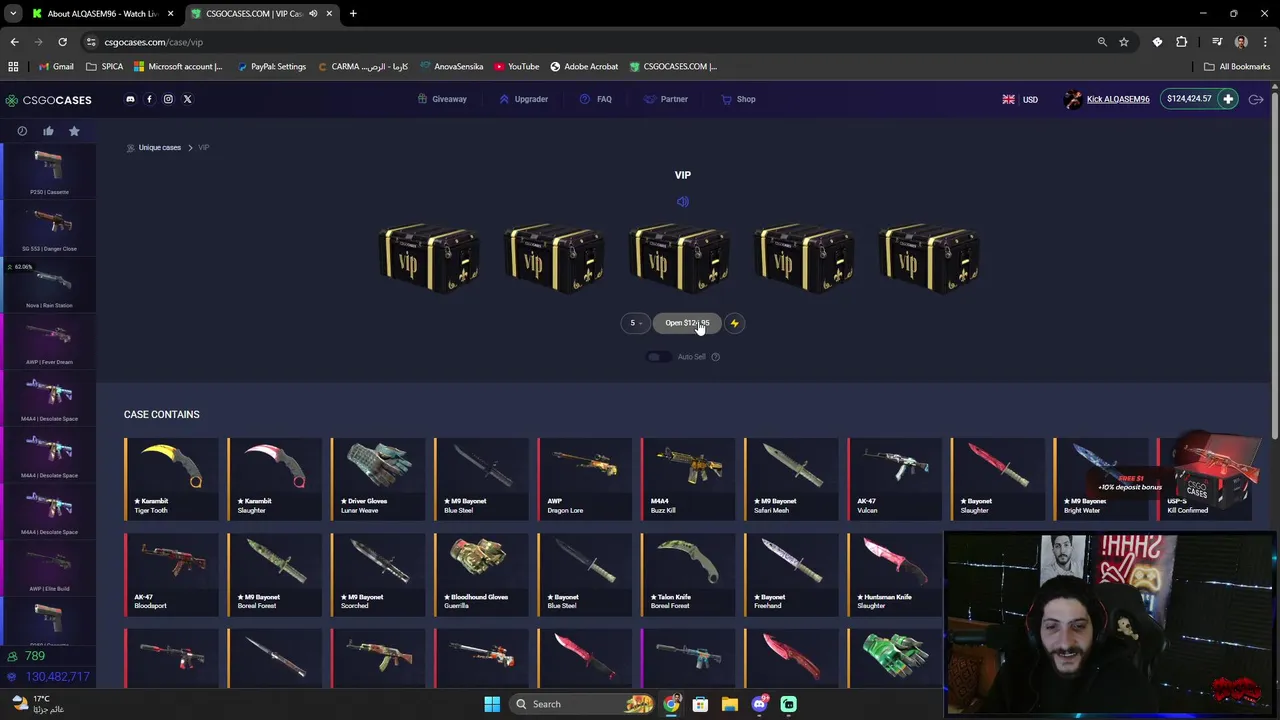Open the Adobe Acrobat bookmark
Screen dimensions: 1280x720
point(584,66)
